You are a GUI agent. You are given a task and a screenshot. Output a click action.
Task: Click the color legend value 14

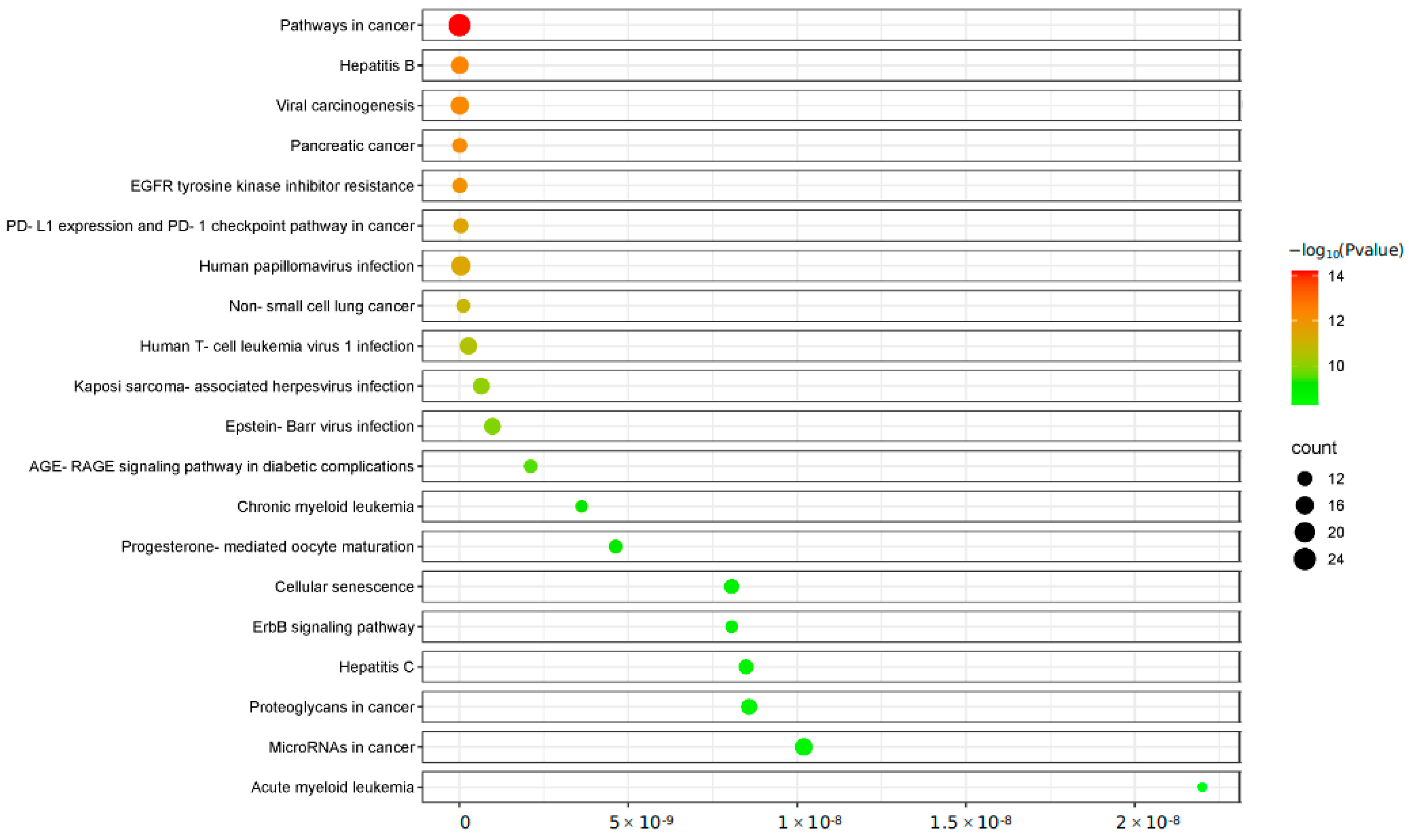pyautogui.click(x=1336, y=276)
